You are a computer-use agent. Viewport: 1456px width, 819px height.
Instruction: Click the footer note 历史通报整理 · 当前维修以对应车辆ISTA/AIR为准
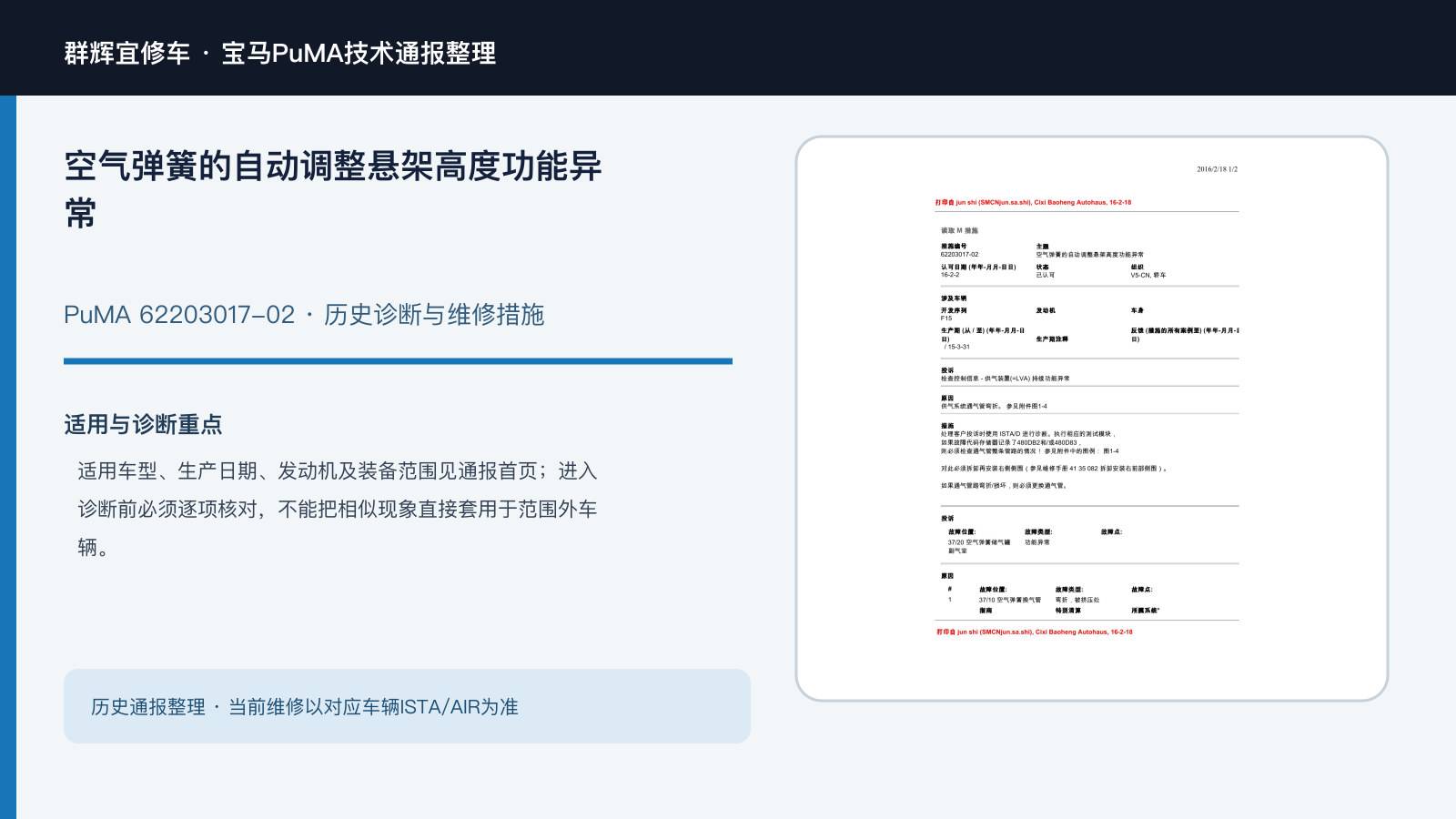pos(304,707)
